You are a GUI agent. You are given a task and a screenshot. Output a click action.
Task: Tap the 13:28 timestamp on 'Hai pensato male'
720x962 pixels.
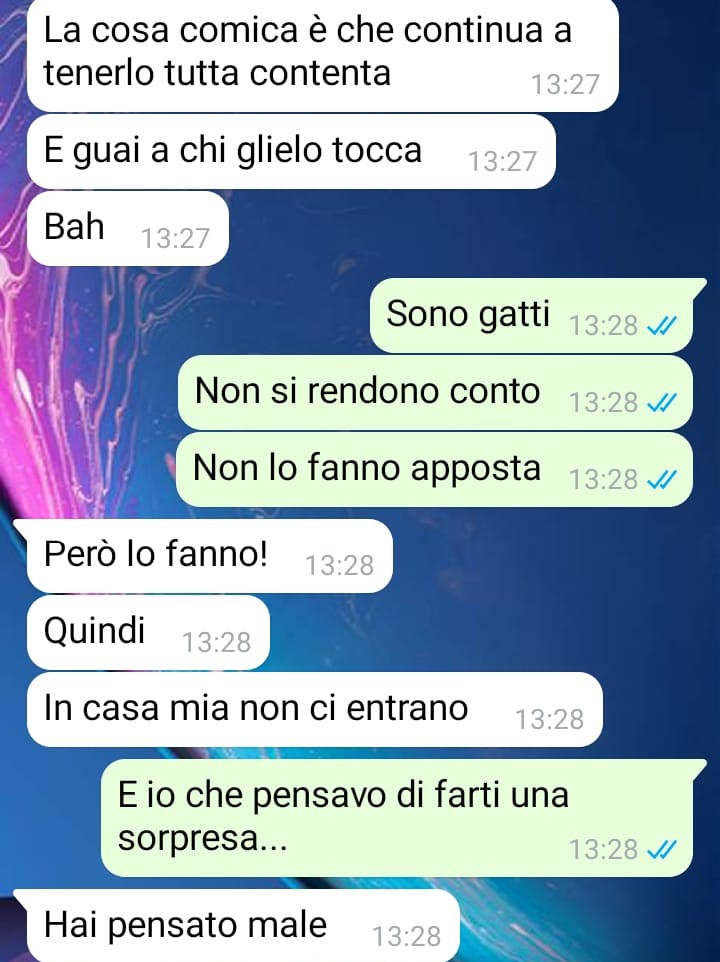(x=407, y=936)
